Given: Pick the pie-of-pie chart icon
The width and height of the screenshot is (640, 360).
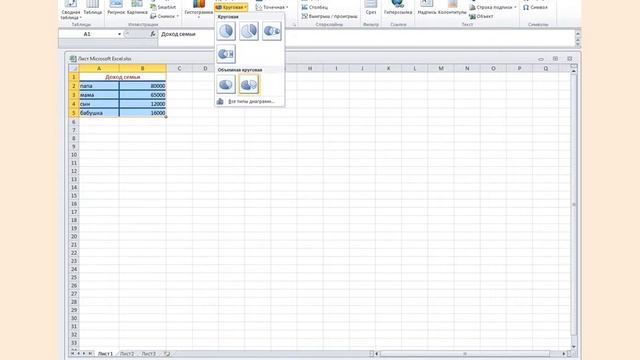Looking at the screenshot, I should (x=271, y=31).
